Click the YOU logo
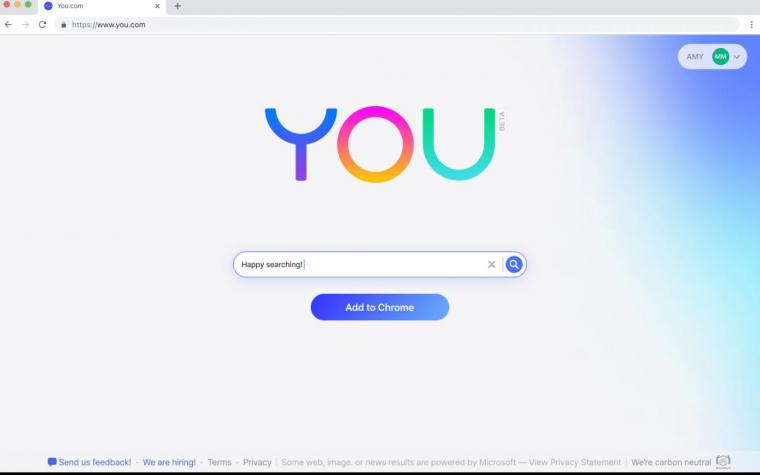 pos(380,144)
